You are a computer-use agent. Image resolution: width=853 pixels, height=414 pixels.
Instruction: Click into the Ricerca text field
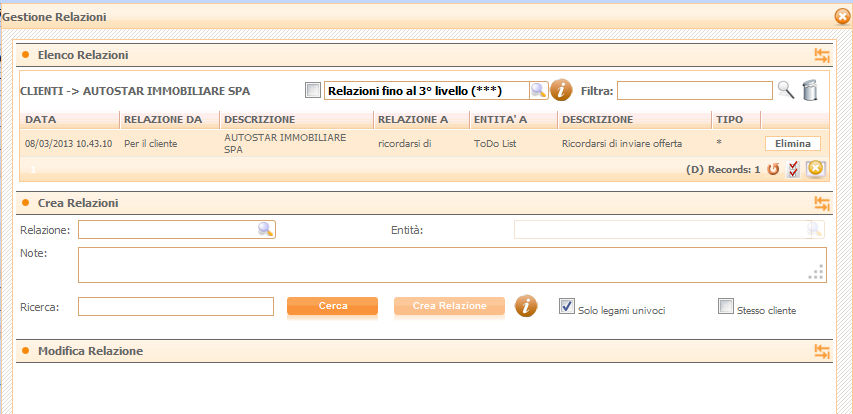176,307
